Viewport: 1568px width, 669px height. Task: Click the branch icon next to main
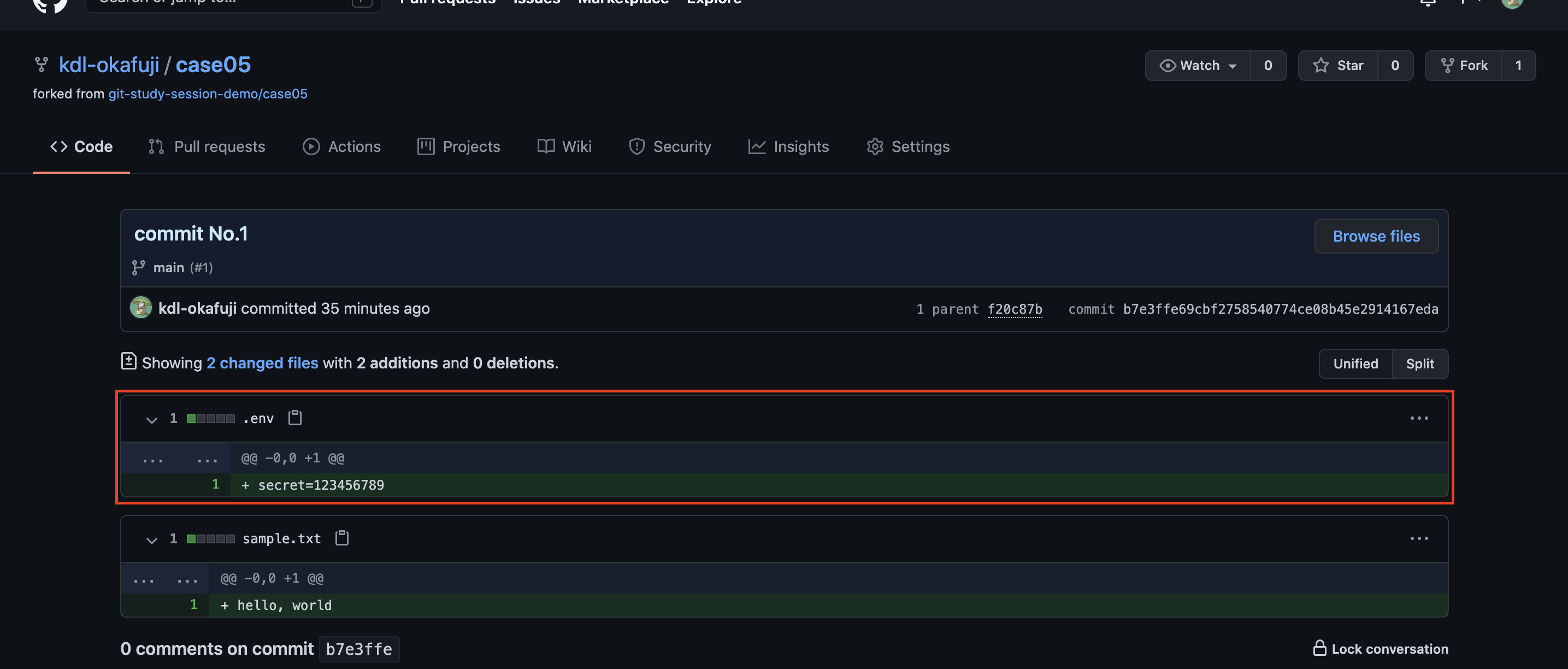(138, 267)
